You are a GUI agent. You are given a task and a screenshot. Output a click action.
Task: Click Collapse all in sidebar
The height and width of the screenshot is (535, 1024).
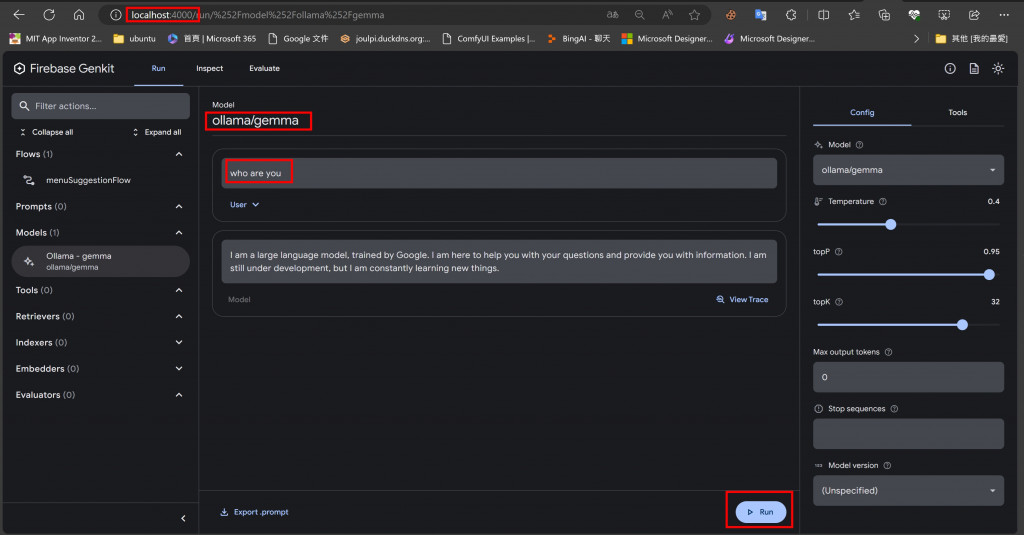(46, 132)
